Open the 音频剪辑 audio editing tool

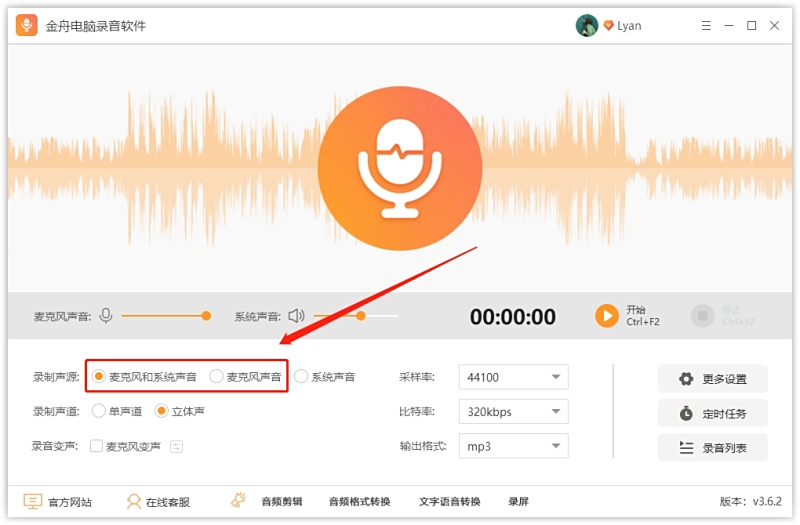282,502
